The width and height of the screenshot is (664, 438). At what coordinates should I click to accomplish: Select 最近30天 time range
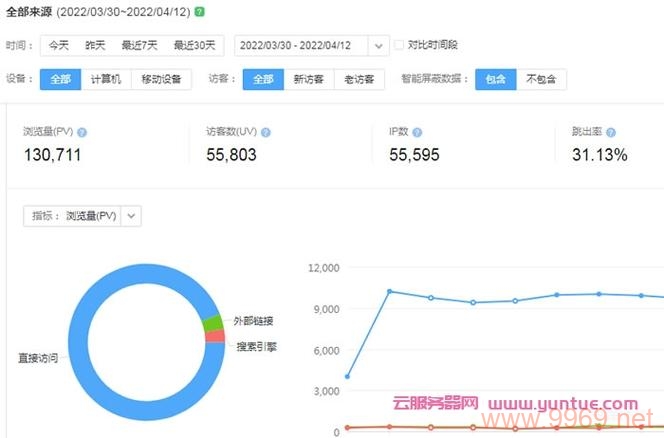[x=194, y=45]
